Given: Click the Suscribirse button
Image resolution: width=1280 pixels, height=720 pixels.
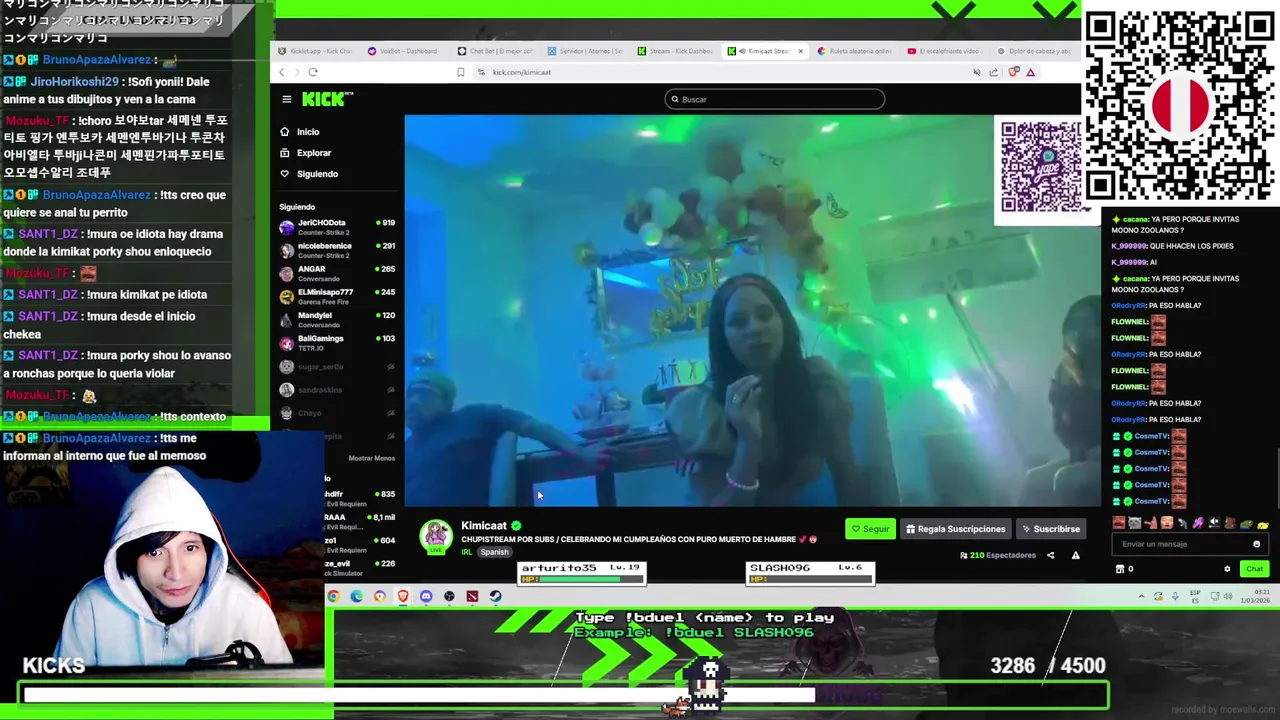Looking at the screenshot, I should click(1050, 529).
